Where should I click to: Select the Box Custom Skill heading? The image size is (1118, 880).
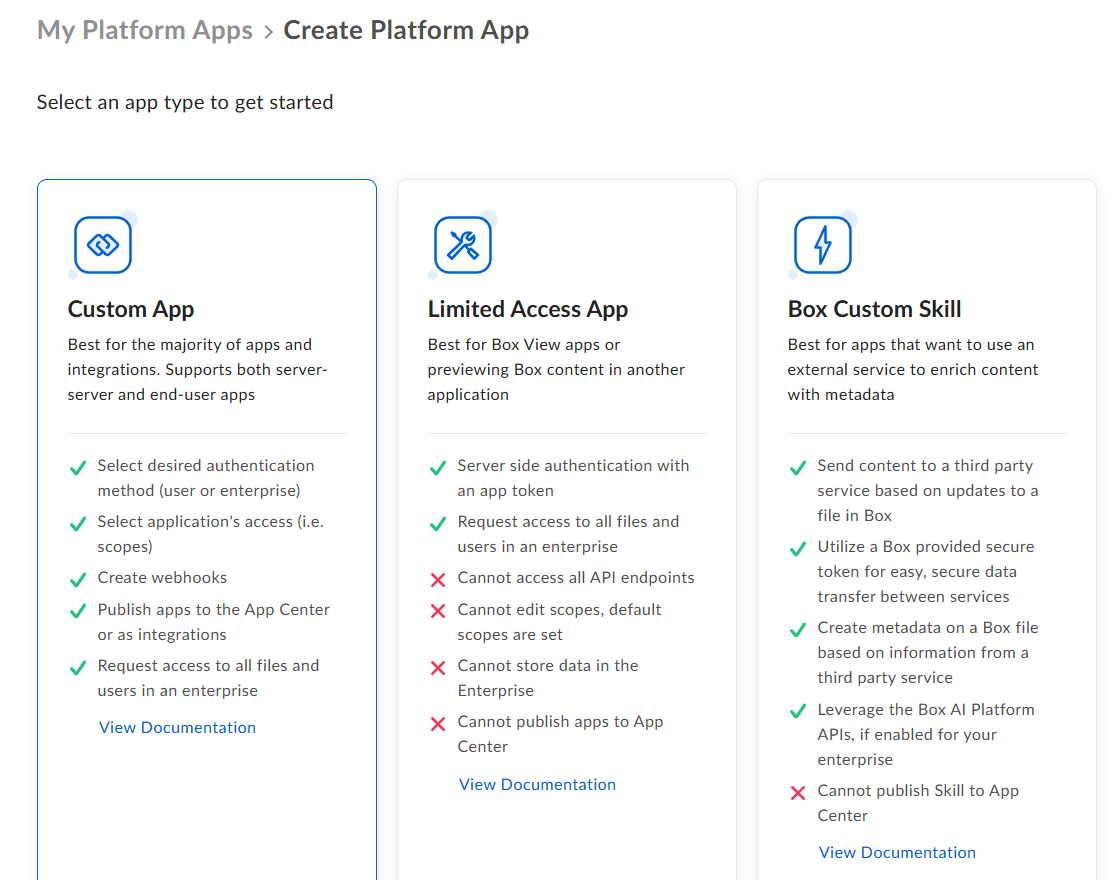(x=875, y=309)
